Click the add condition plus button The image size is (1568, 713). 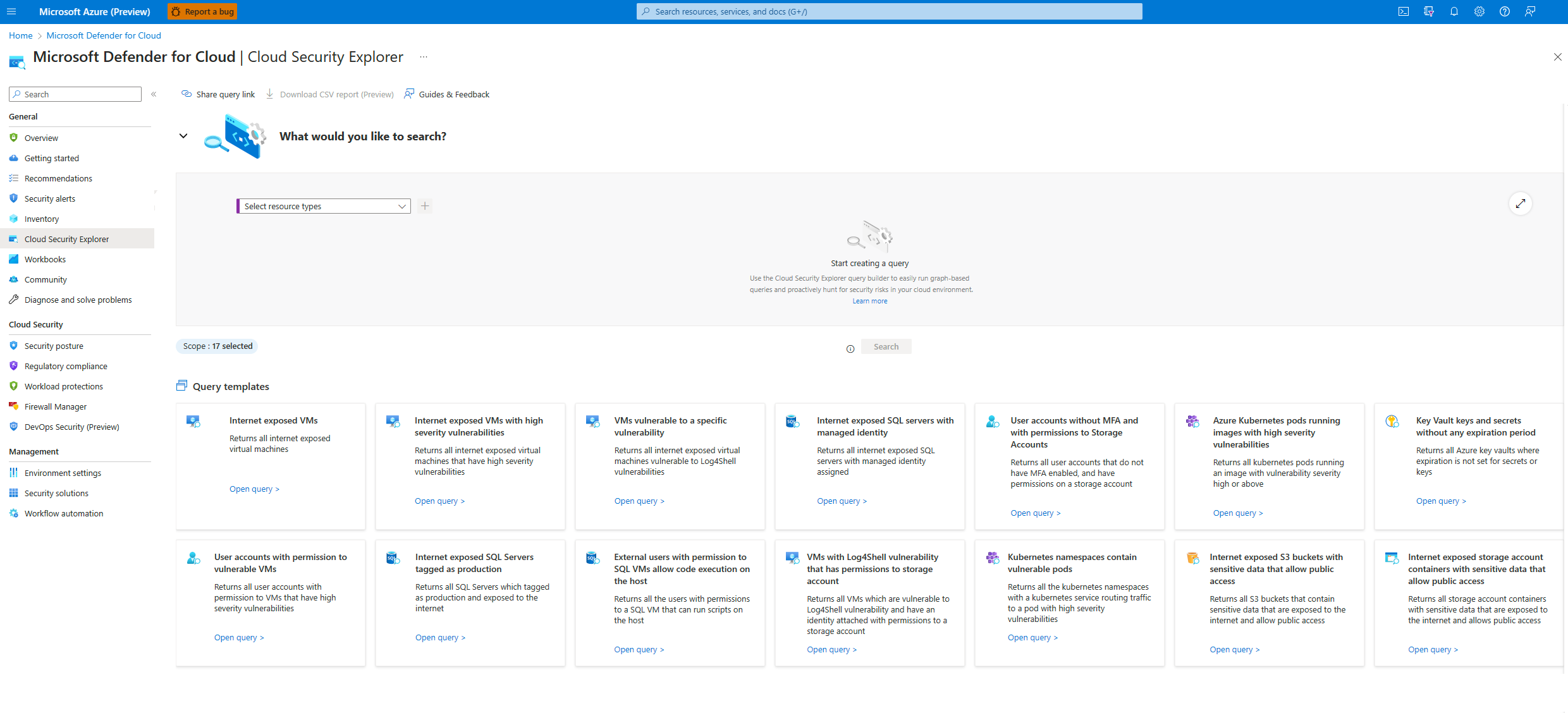click(424, 206)
